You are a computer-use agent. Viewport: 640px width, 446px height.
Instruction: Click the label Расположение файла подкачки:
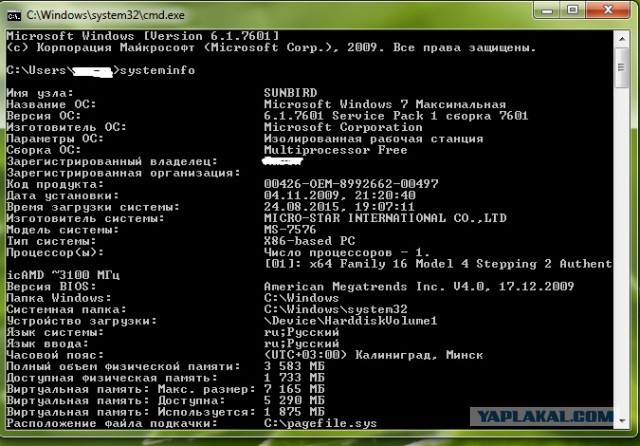pyautogui.click(x=112, y=424)
